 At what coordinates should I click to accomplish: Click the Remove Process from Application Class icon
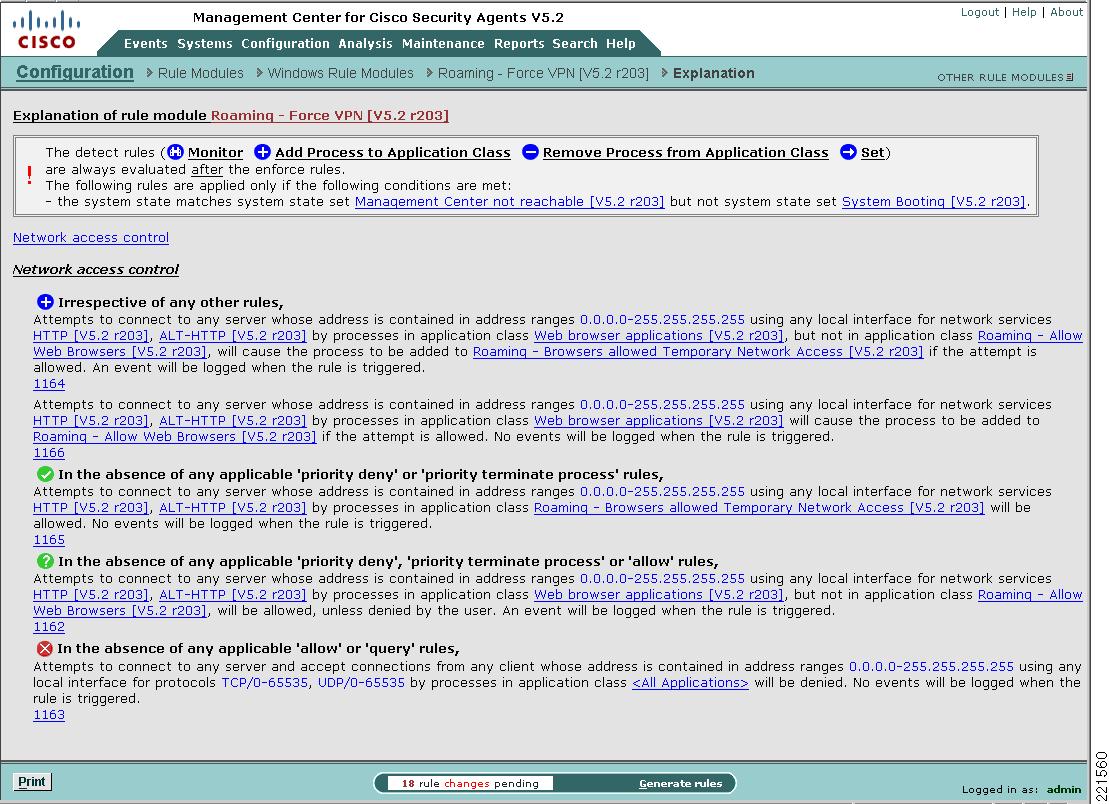(x=530, y=152)
